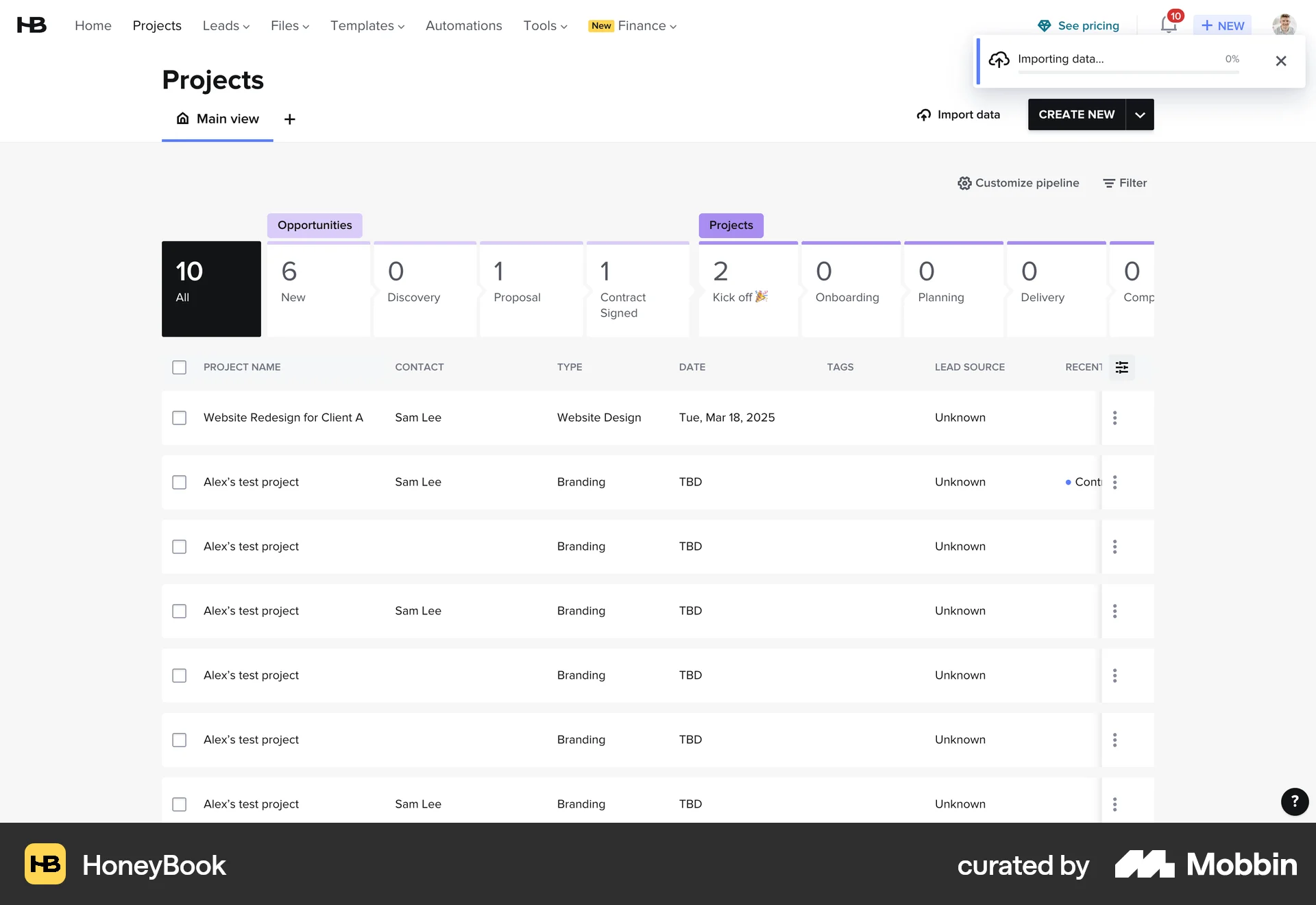Open help with the question mark button
Screen dimensions: 1316x905
1294,801
